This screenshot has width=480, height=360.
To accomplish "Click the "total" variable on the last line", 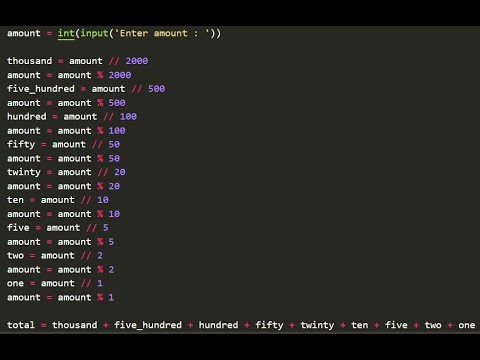I will [x=21, y=325].
